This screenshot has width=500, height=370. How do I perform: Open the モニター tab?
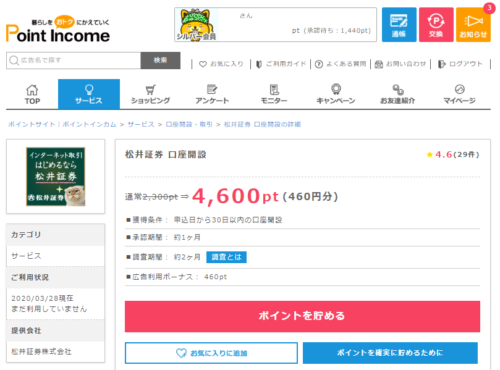click(274, 94)
